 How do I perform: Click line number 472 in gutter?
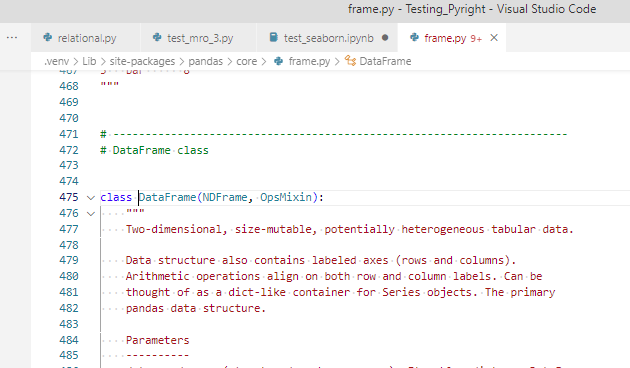(x=69, y=150)
